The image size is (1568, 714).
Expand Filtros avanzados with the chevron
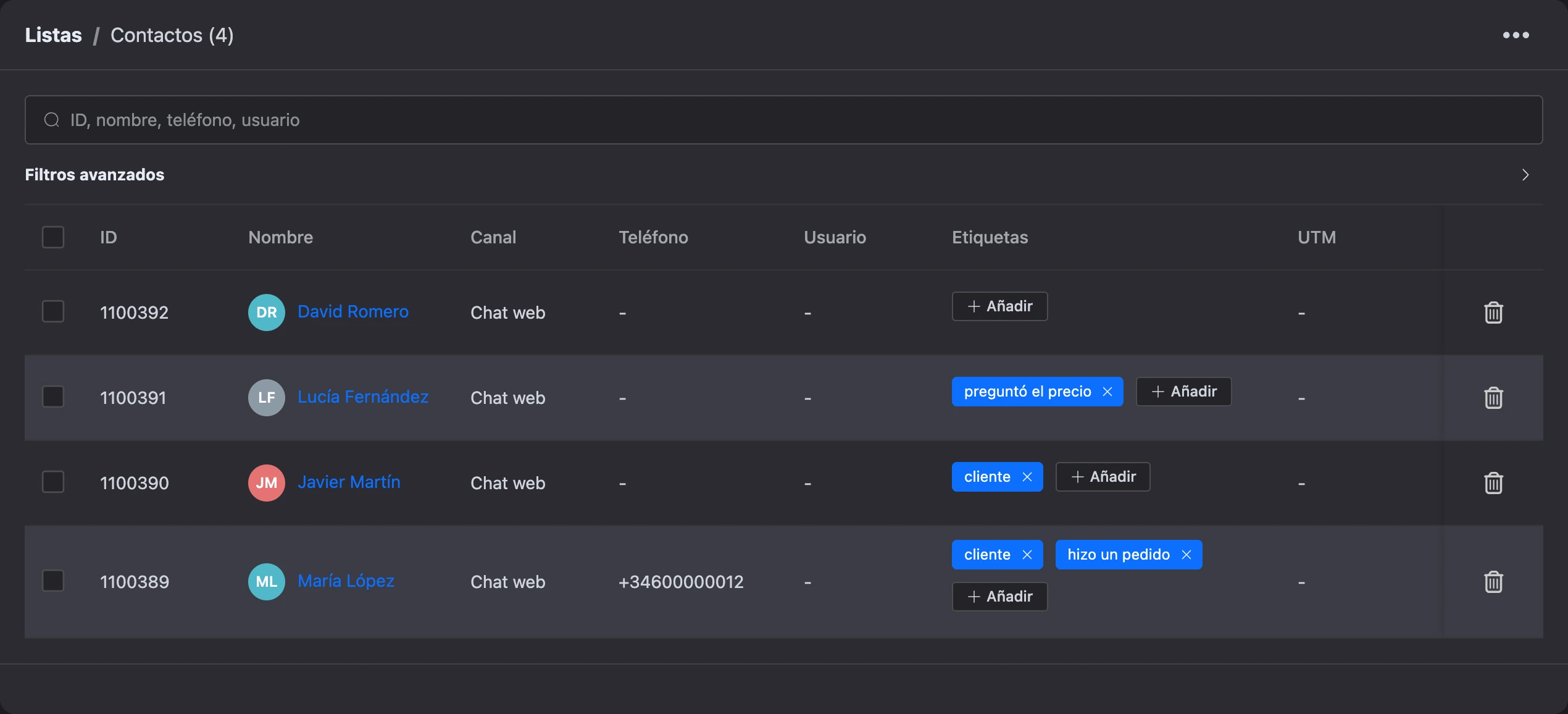tap(1525, 175)
